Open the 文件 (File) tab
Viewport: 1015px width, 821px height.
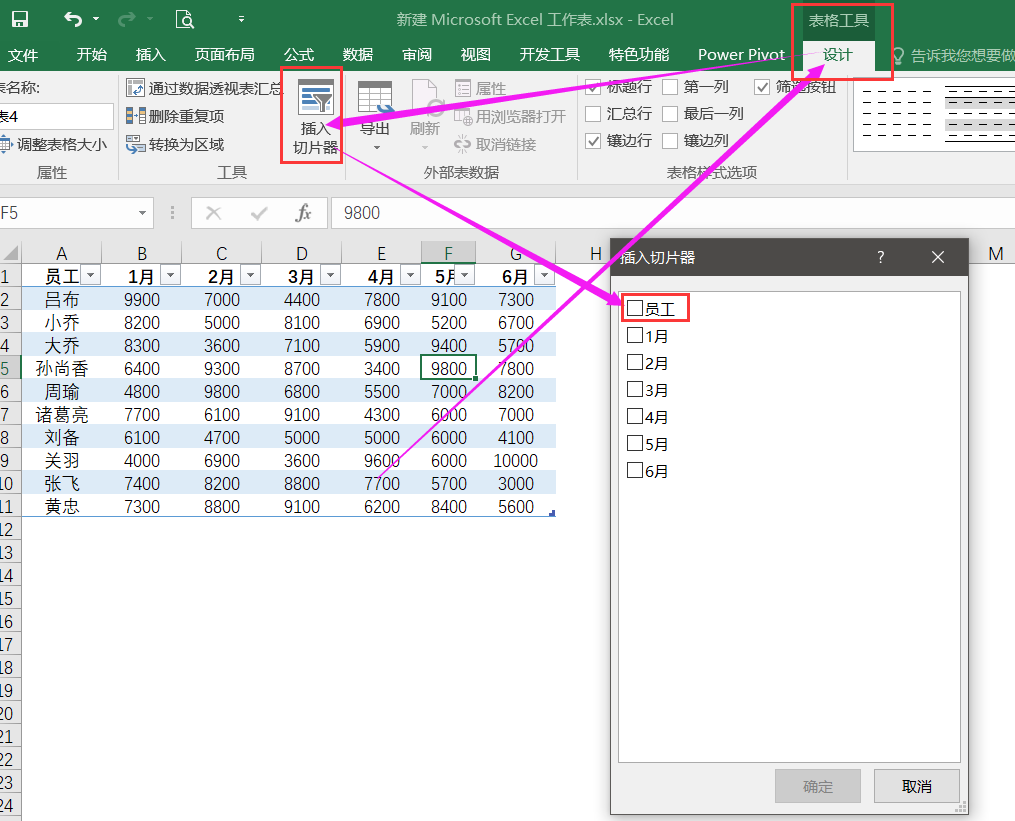(x=22, y=56)
